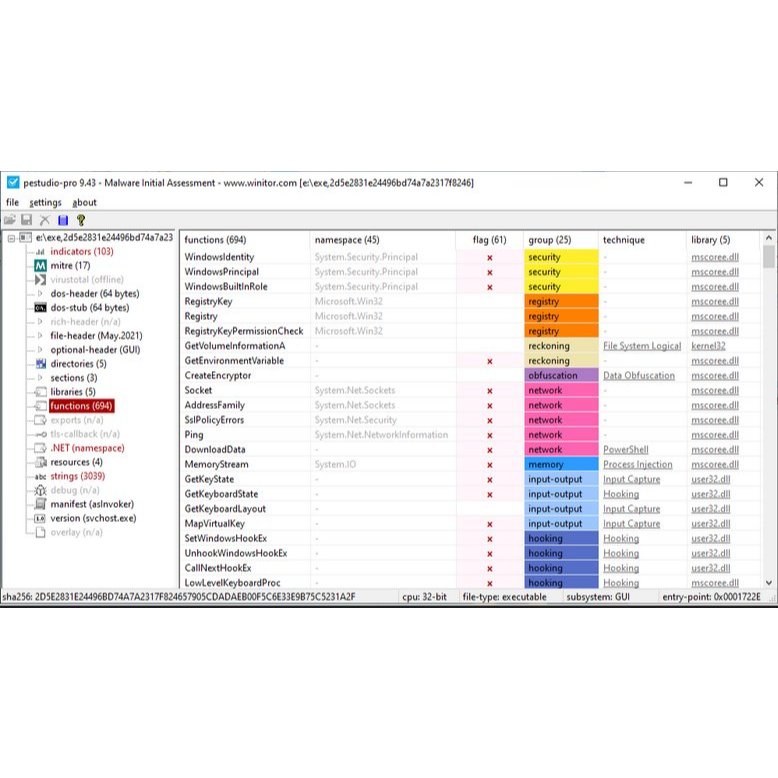The height and width of the screenshot is (778, 778).
Task: Open user32.dll link in GetKeyState row
Action: pyautogui.click(x=711, y=479)
